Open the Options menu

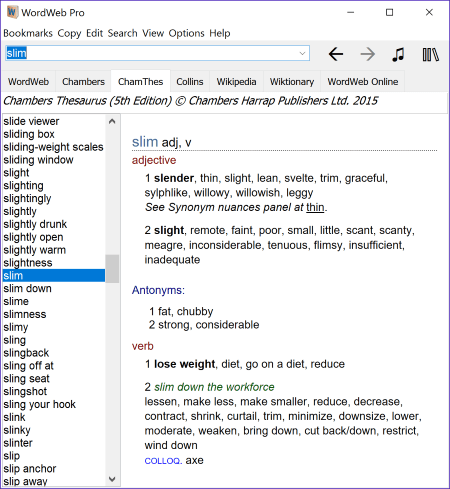click(x=186, y=33)
